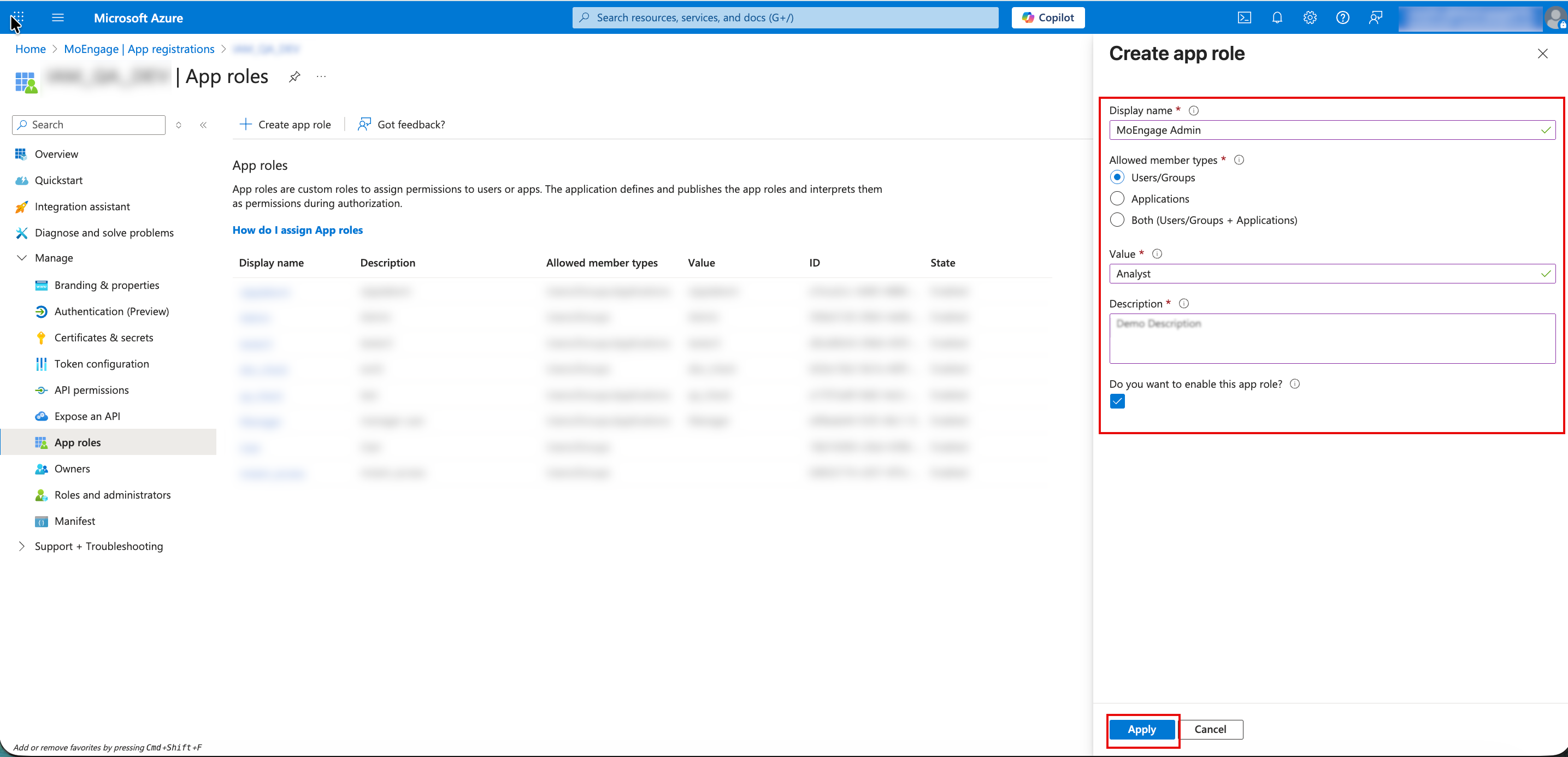
Task: Open Cloud Shell from top bar
Action: pyautogui.click(x=1244, y=17)
